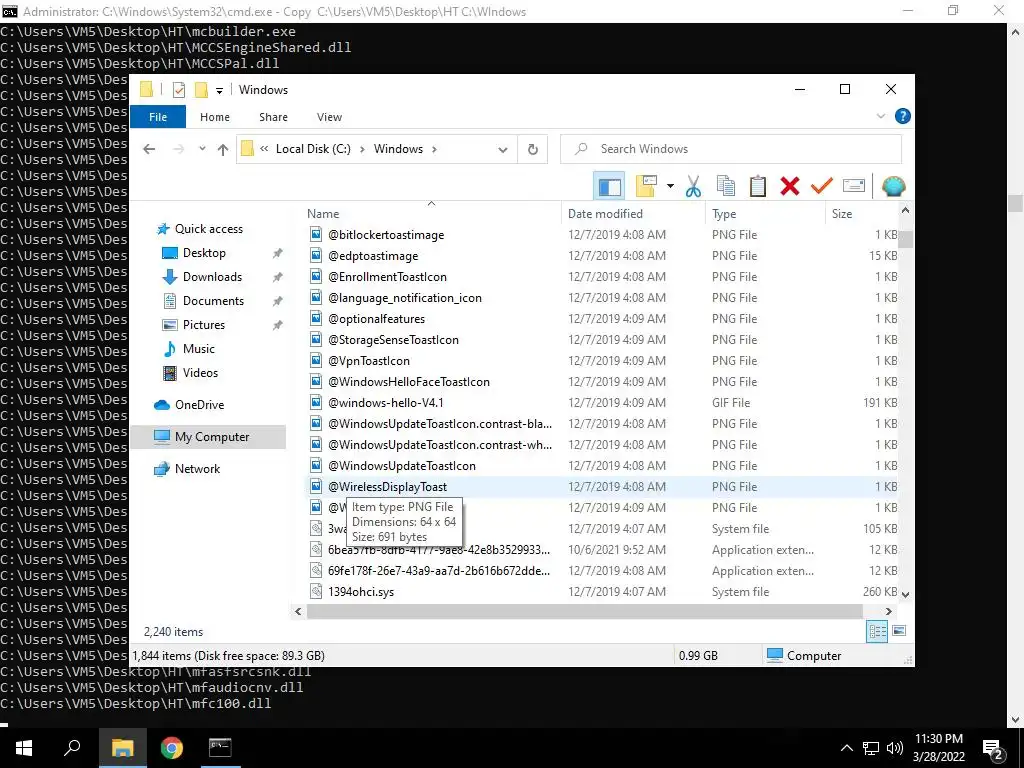The width and height of the screenshot is (1024, 768).
Task: Click the new folder icon in toolbar
Action: (646, 187)
